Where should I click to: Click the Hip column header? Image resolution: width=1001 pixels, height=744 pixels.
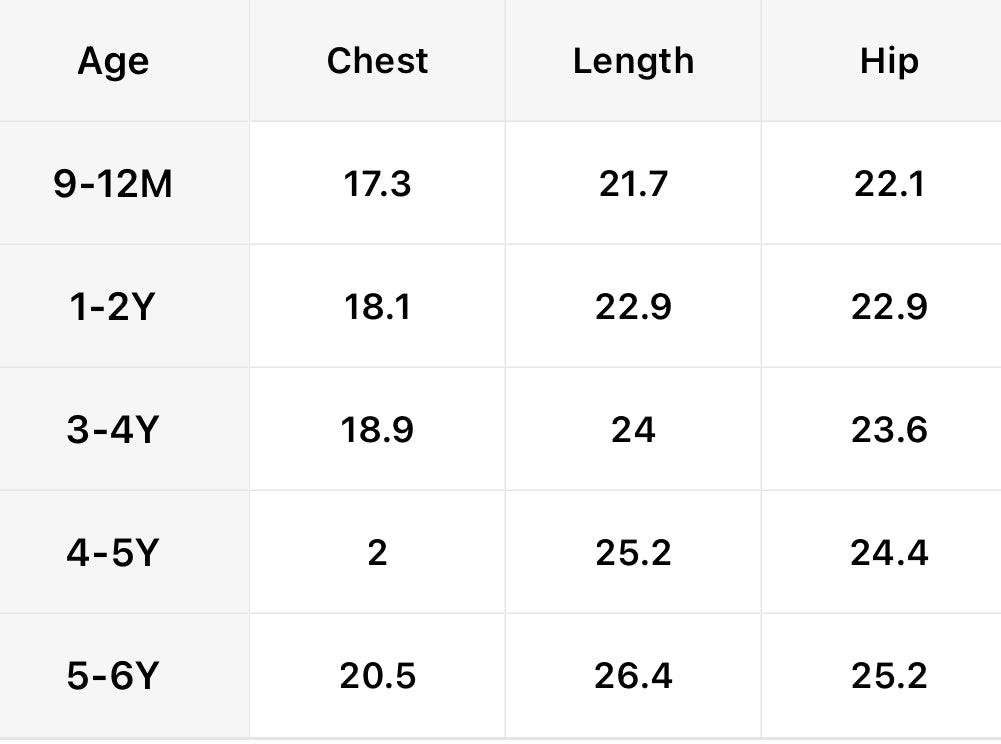click(x=888, y=61)
